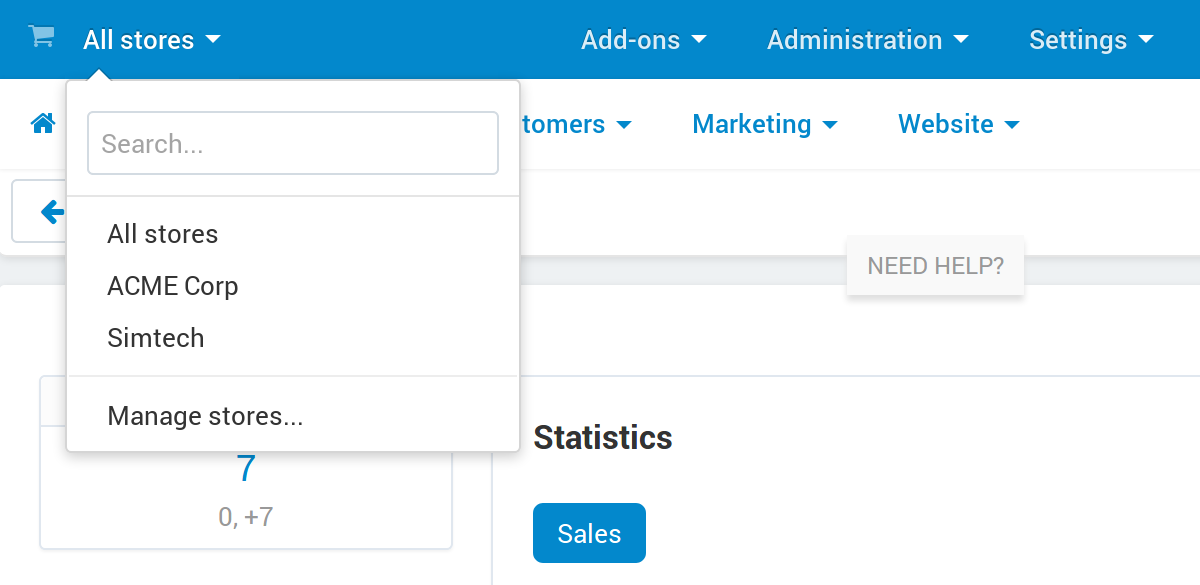Click the Statistics heading
Viewport: 1200px width, 585px height.
pos(603,437)
